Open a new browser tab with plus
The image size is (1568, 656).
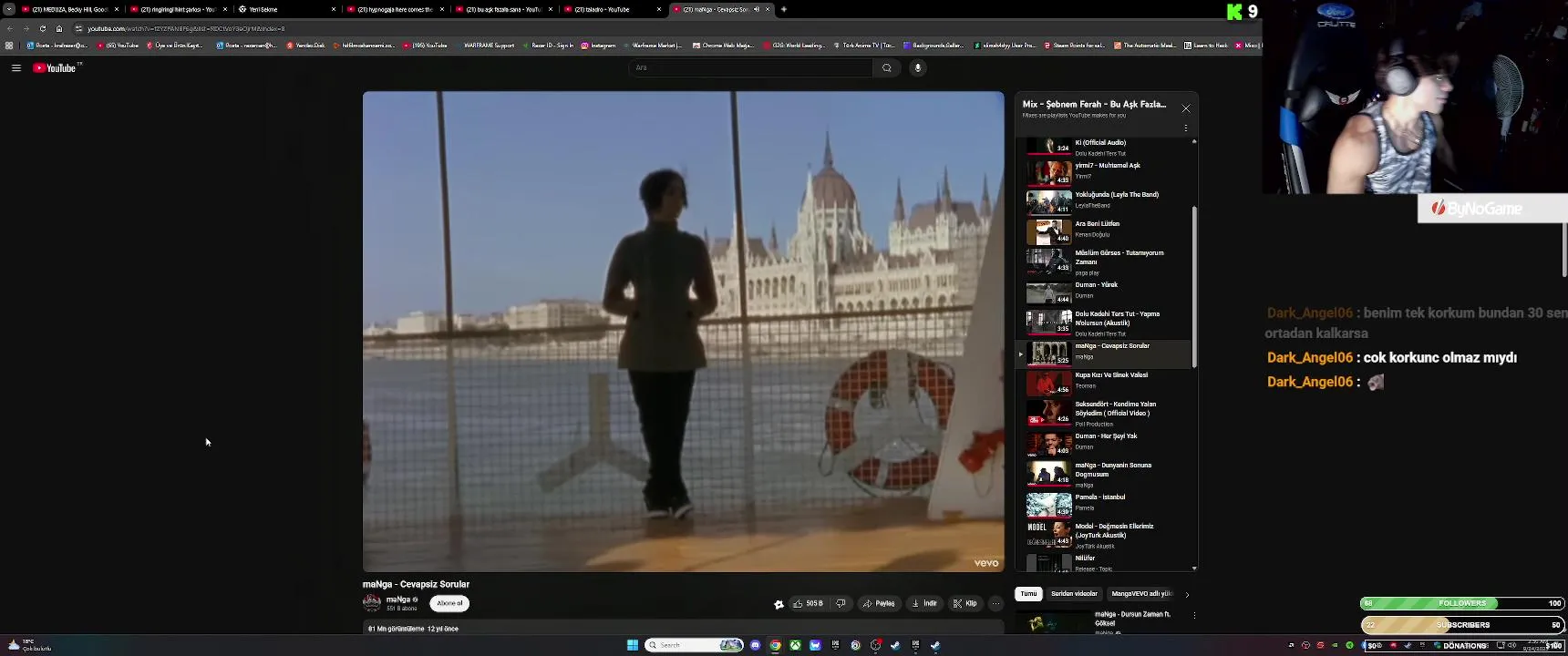[x=784, y=9]
